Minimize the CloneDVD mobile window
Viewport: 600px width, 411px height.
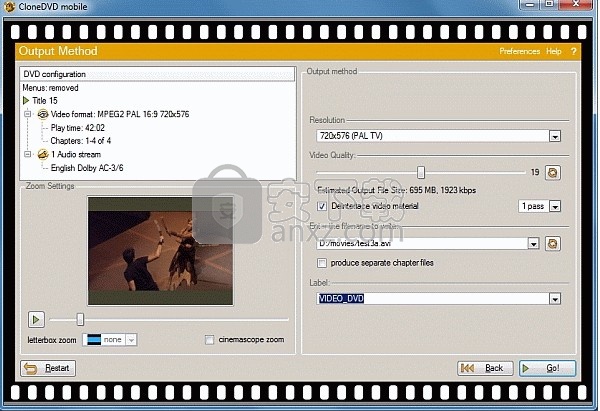530,5
